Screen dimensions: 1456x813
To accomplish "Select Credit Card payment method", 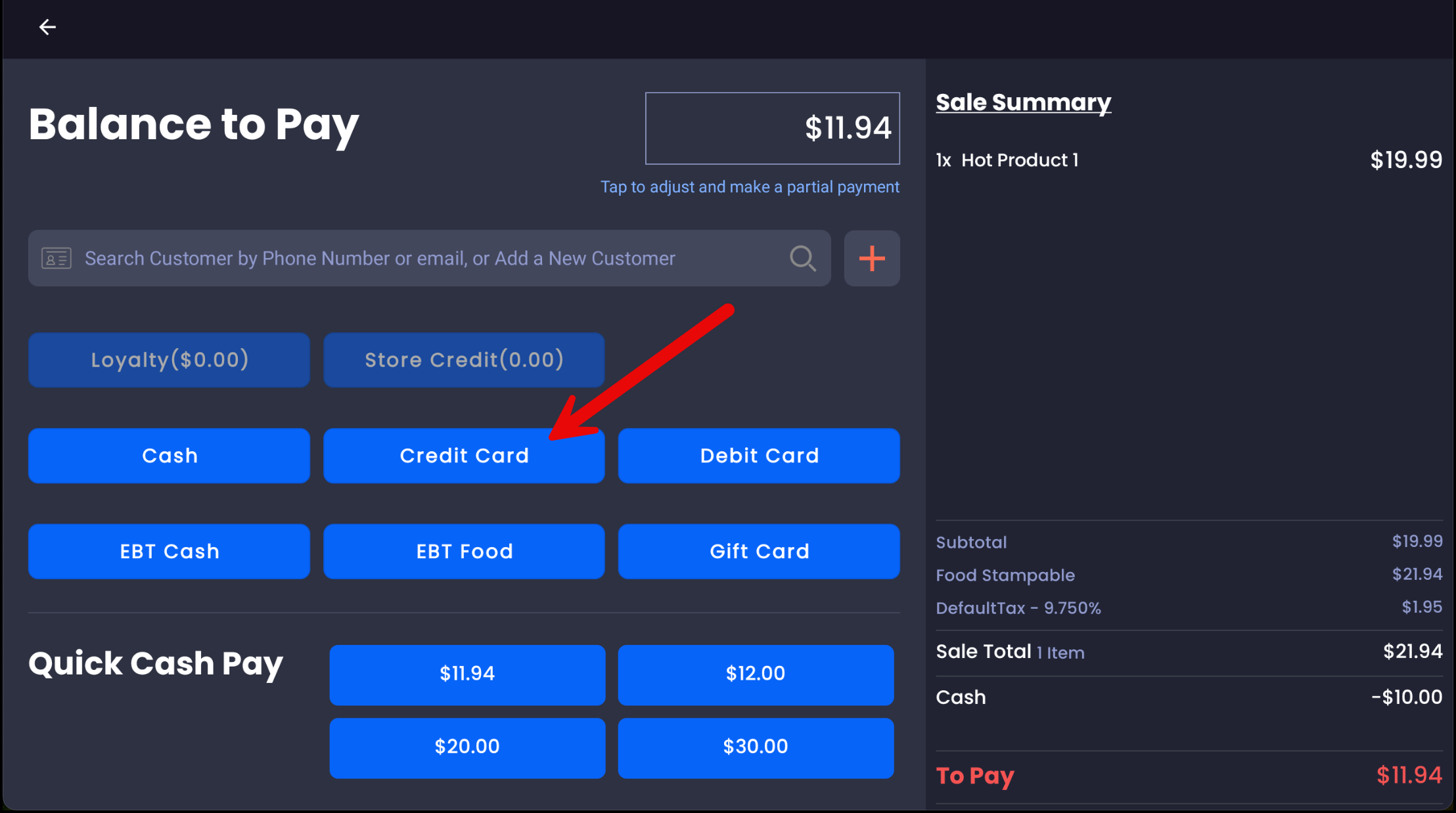I will pyautogui.click(x=464, y=456).
